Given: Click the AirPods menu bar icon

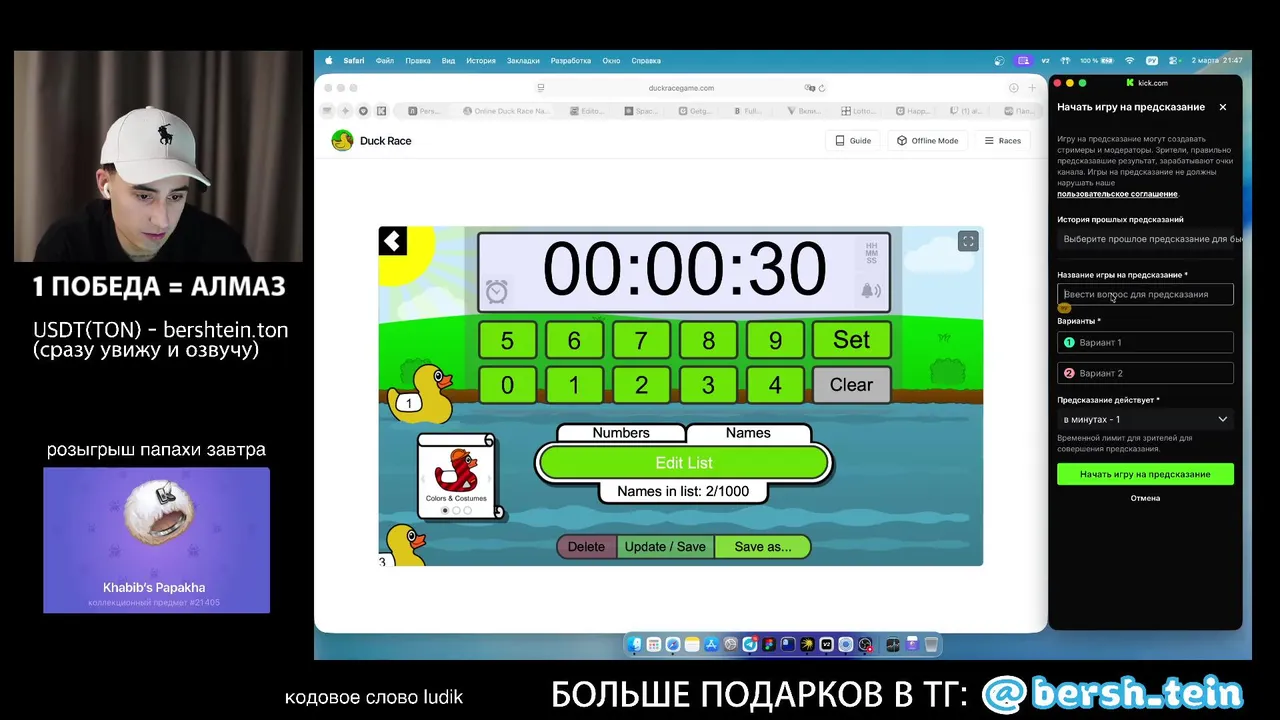Looking at the screenshot, I should coord(1065,60).
